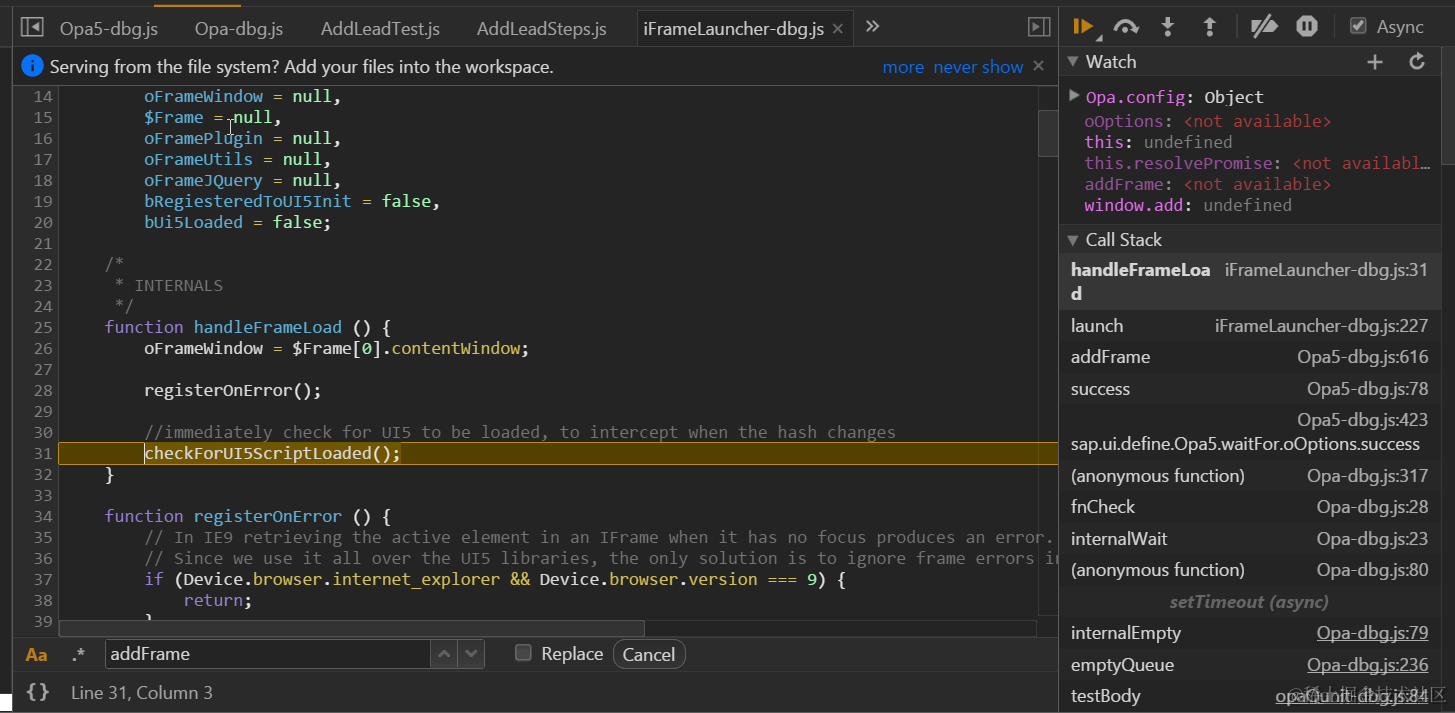Click the code editor horizontal scrollbar

(351, 629)
